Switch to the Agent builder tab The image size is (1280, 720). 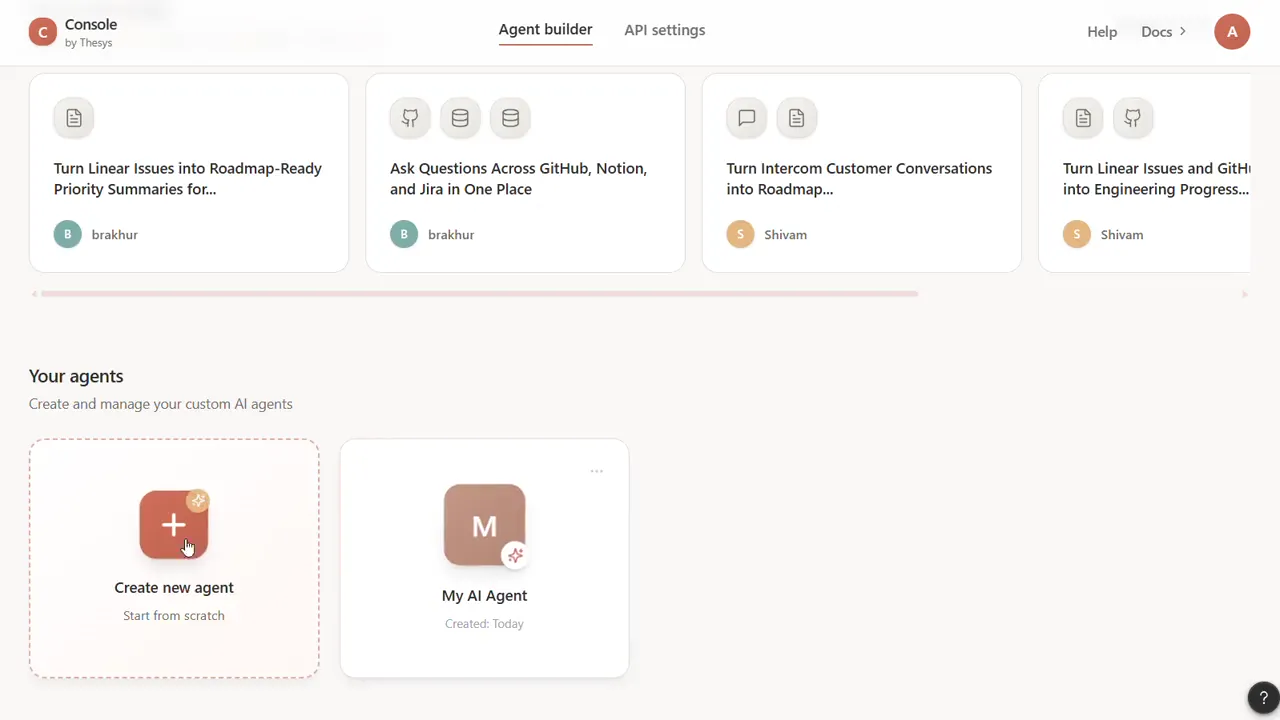pyautogui.click(x=545, y=30)
